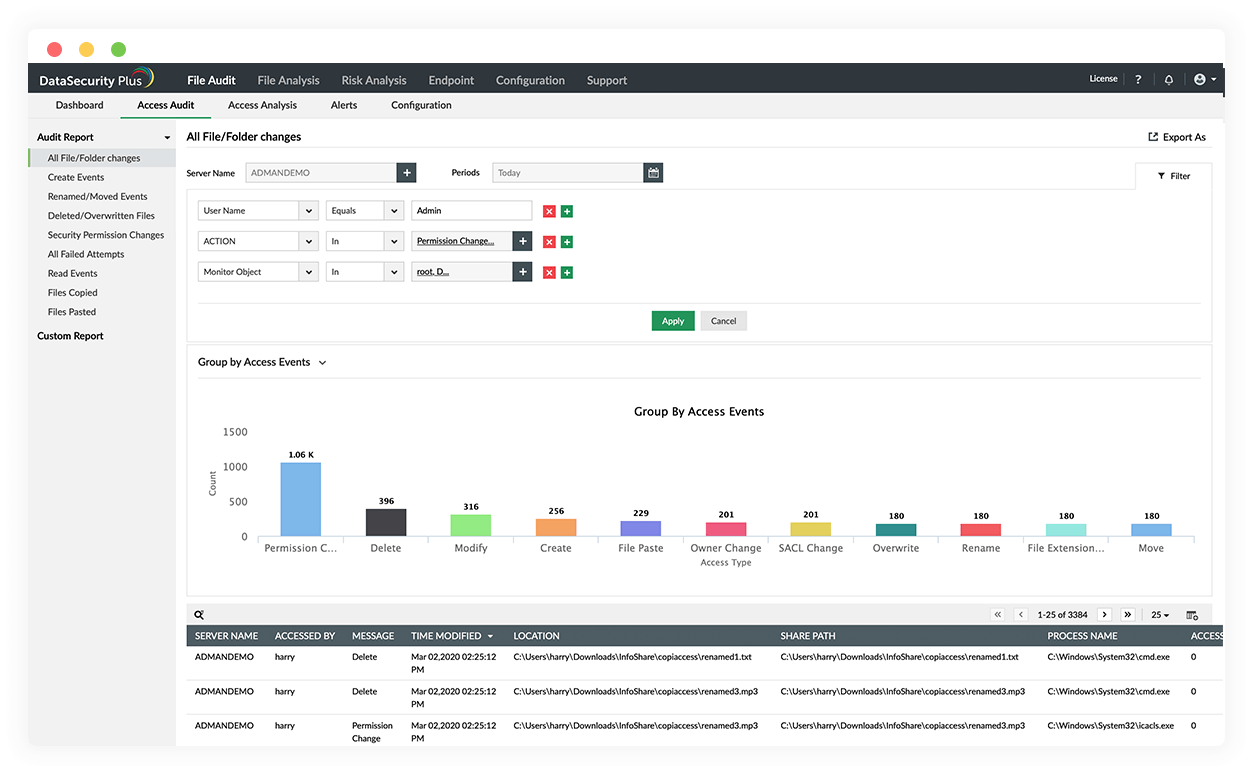The width and height of the screenshot is (1254, 766).
Task: Sort by the TIME MODIFIED column header
Action: coord(452,636)
